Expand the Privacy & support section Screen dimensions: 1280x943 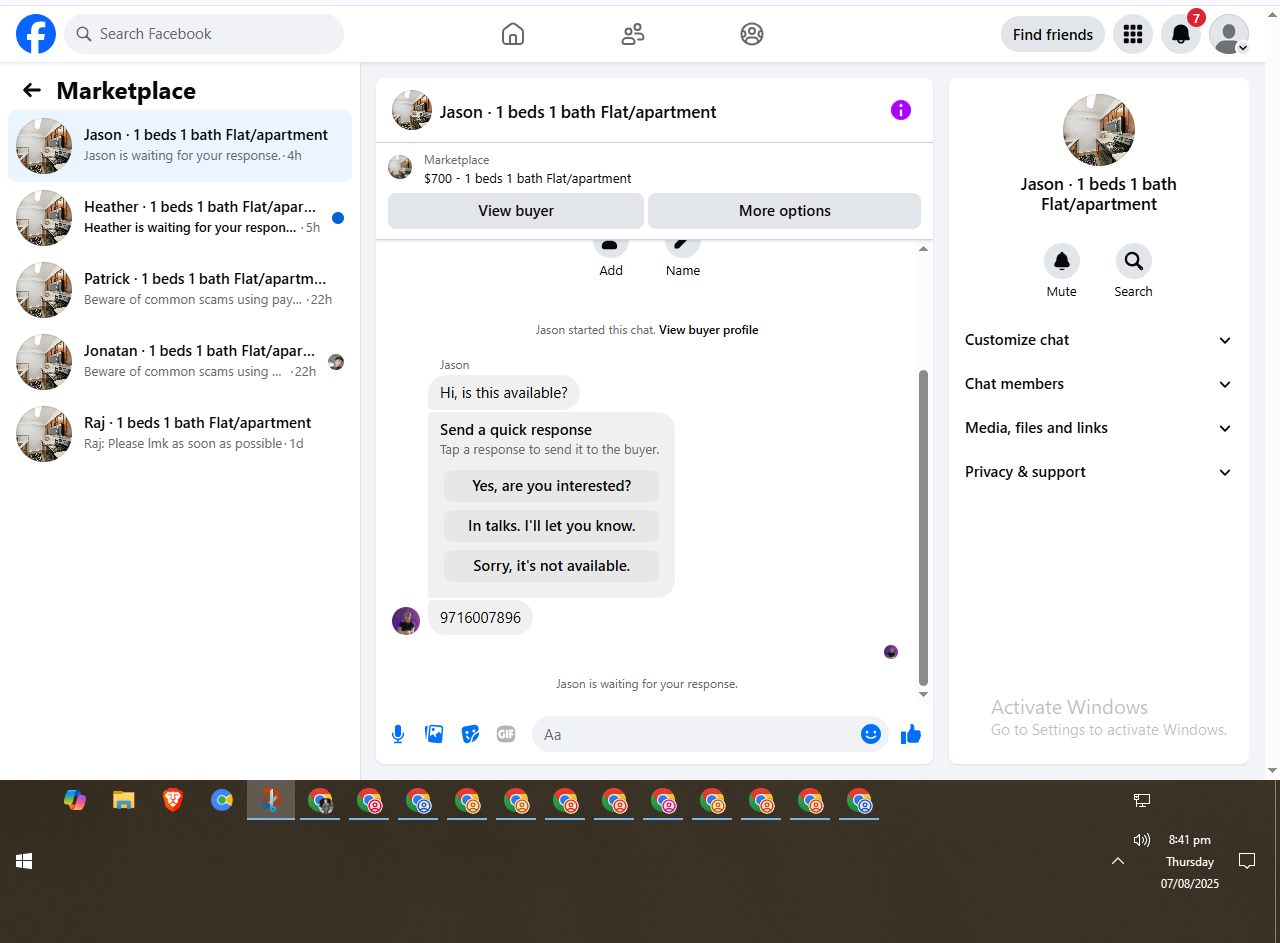pos(1099,472)
